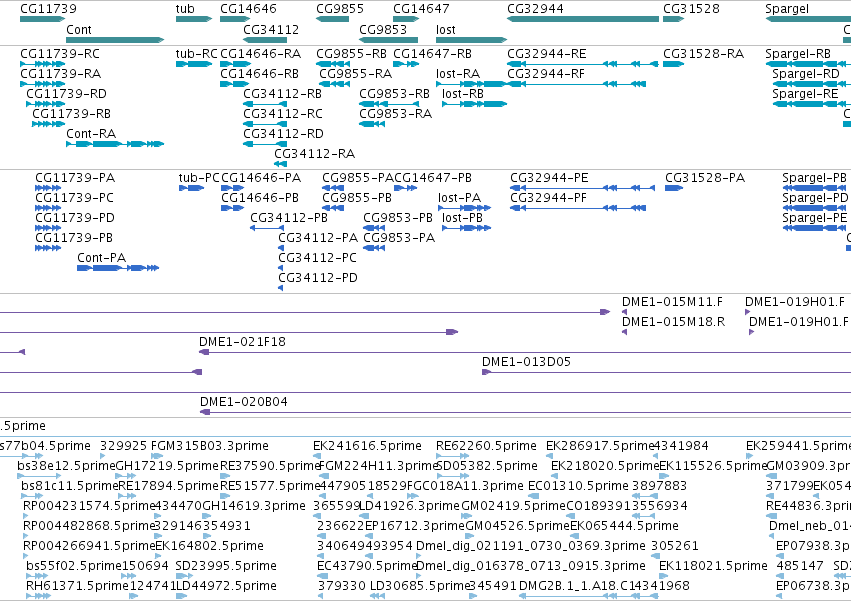851x601 pixels.
Task: Select transcript CG32944-RE
Action: click(547, 54)
